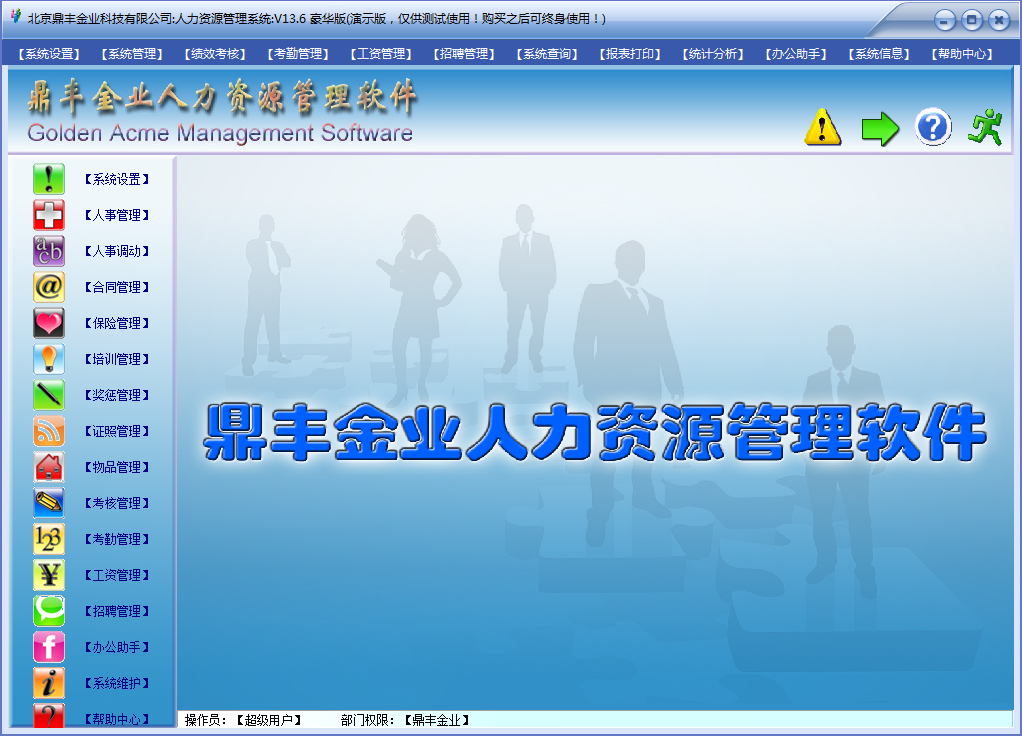Click the orange RSS icon beside 证照管理
The width and height of the screenshot is (1022, 736).
point(49,431)
